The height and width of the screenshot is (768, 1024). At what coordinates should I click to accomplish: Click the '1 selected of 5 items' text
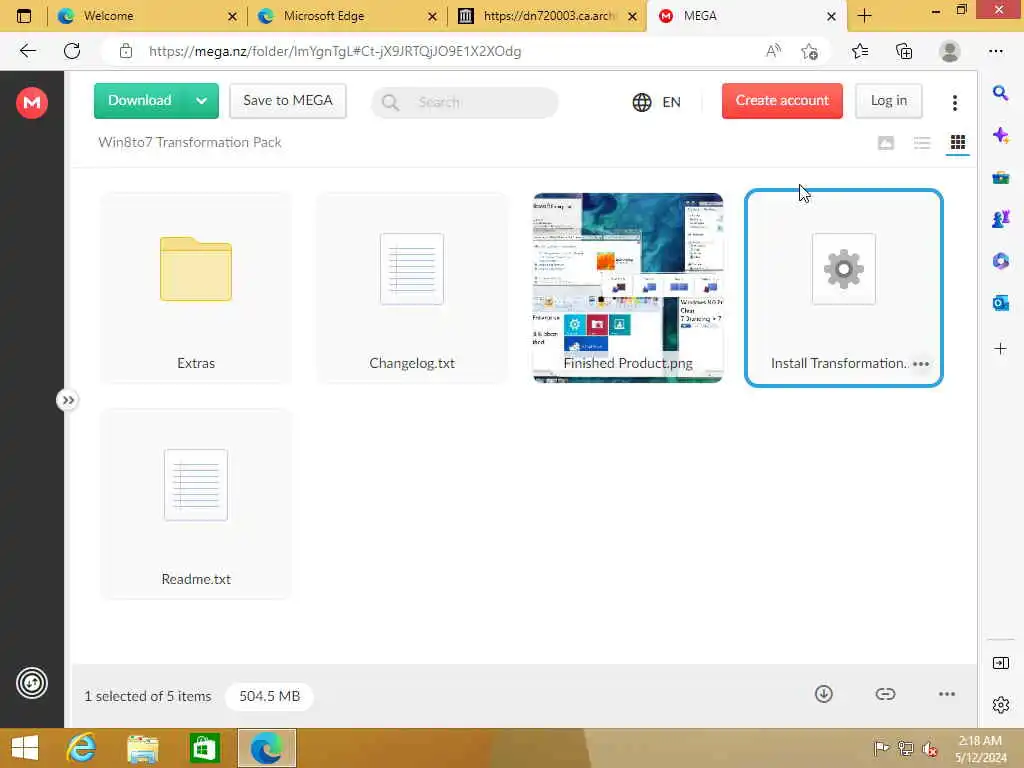(x=148, y=696)
